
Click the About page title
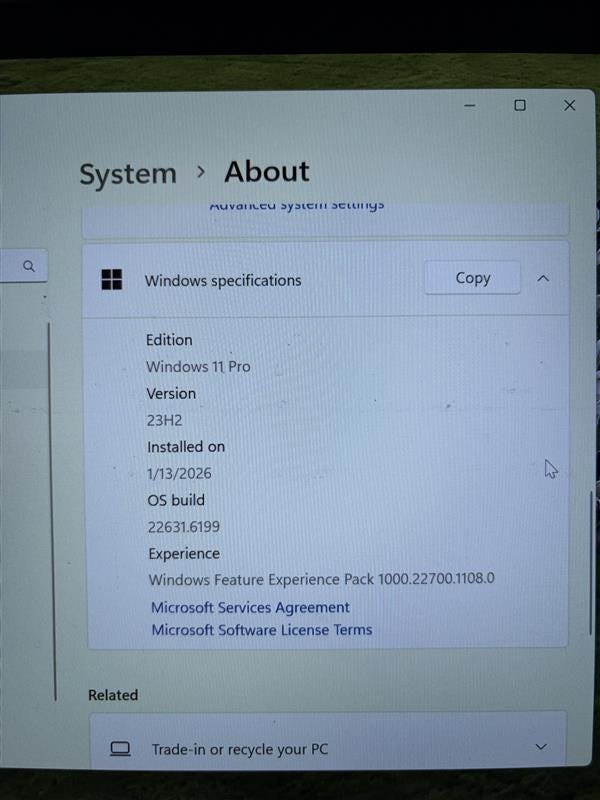[x=267, y=171]
